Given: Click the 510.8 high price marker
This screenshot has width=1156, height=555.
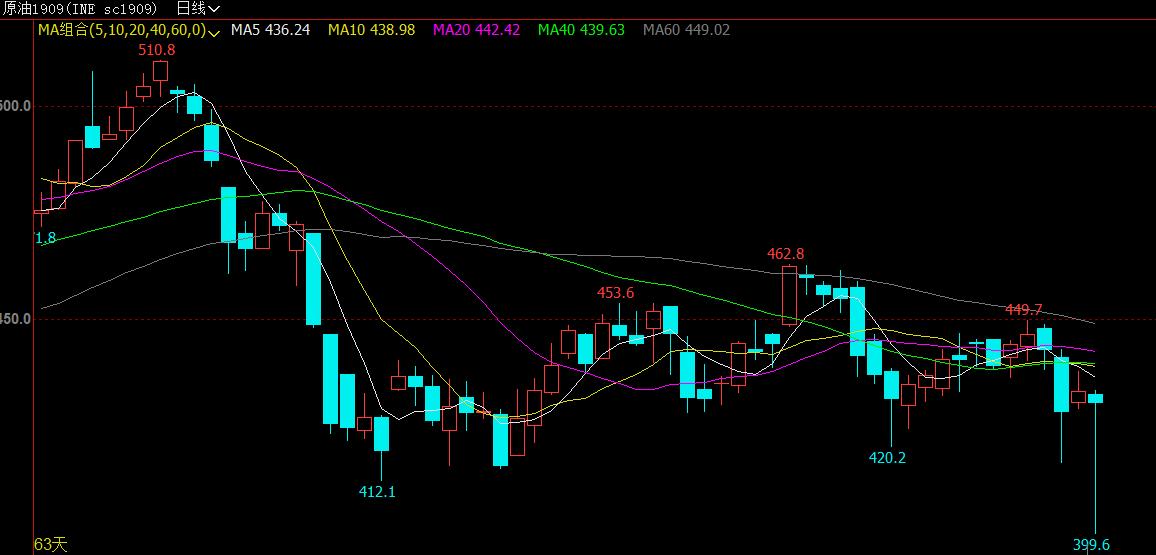Looking at the screenshot, I should [157, 50].
